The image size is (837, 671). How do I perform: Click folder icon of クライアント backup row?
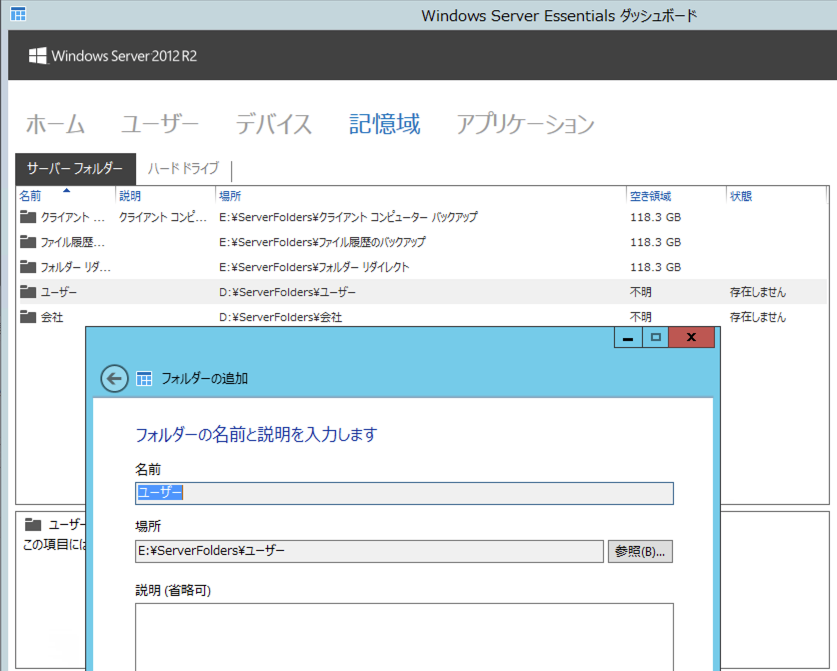[x=28, y=217]
